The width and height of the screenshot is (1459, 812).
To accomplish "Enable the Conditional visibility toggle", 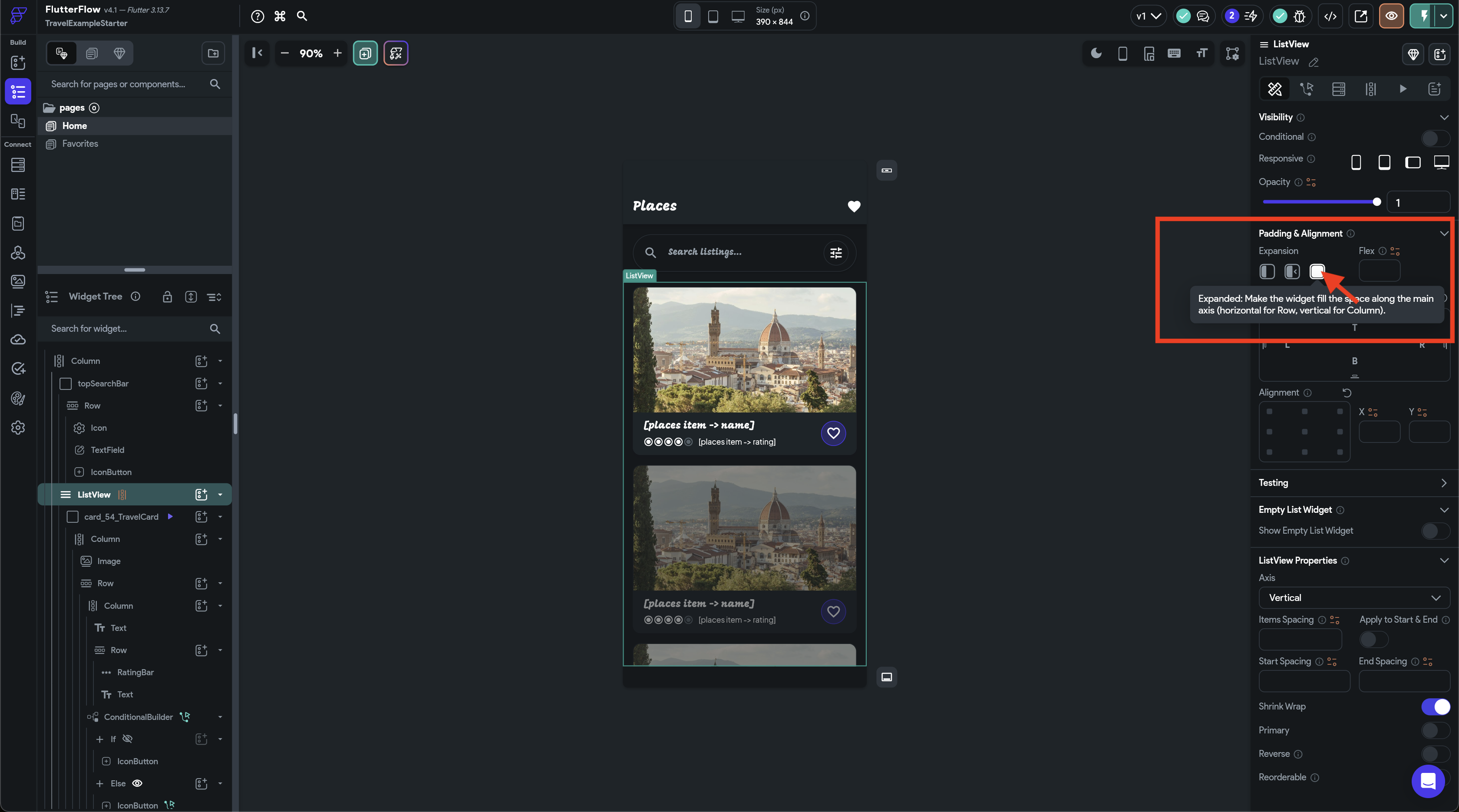I will pos(1435,137).
